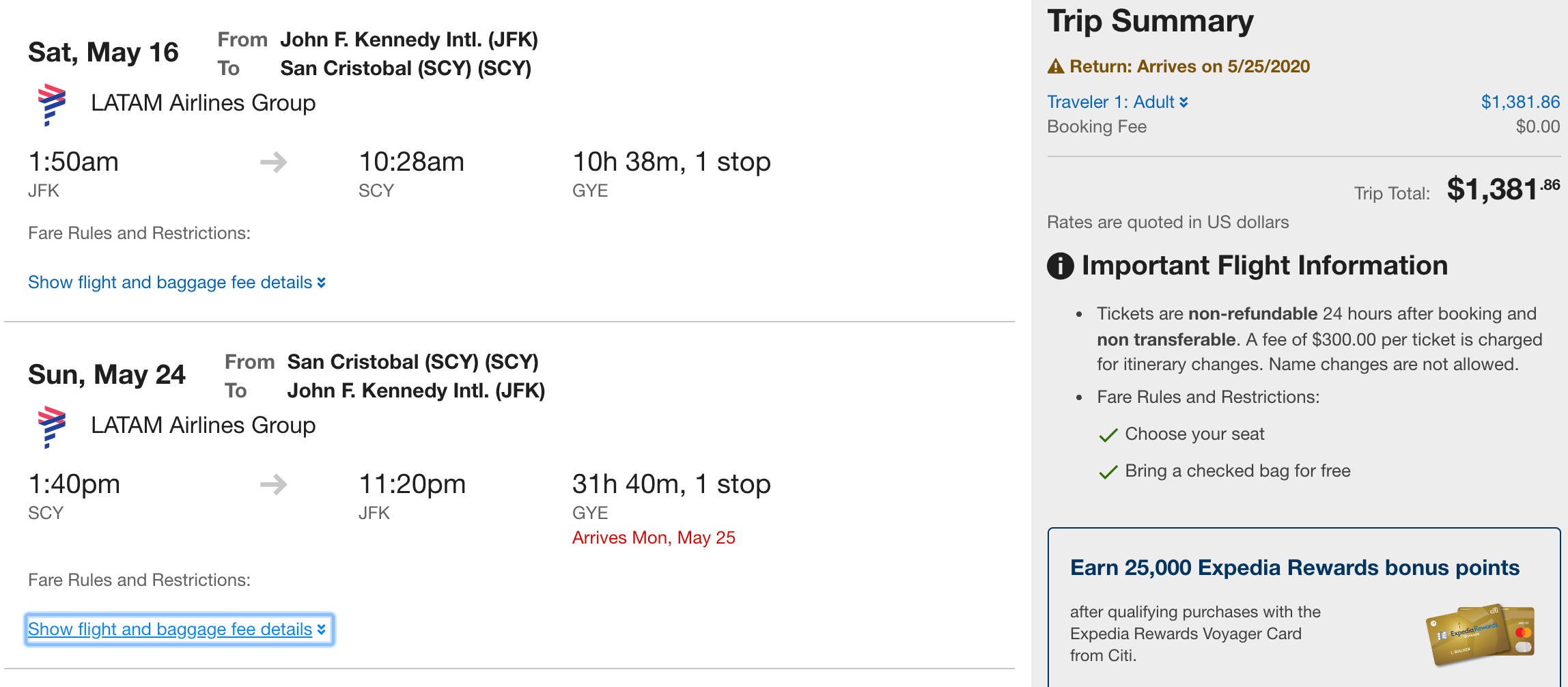This screenshot has height=687, width=1568.
Task: Click the Expedia Rewards Voyager card image
Action: click(1479, 635)
